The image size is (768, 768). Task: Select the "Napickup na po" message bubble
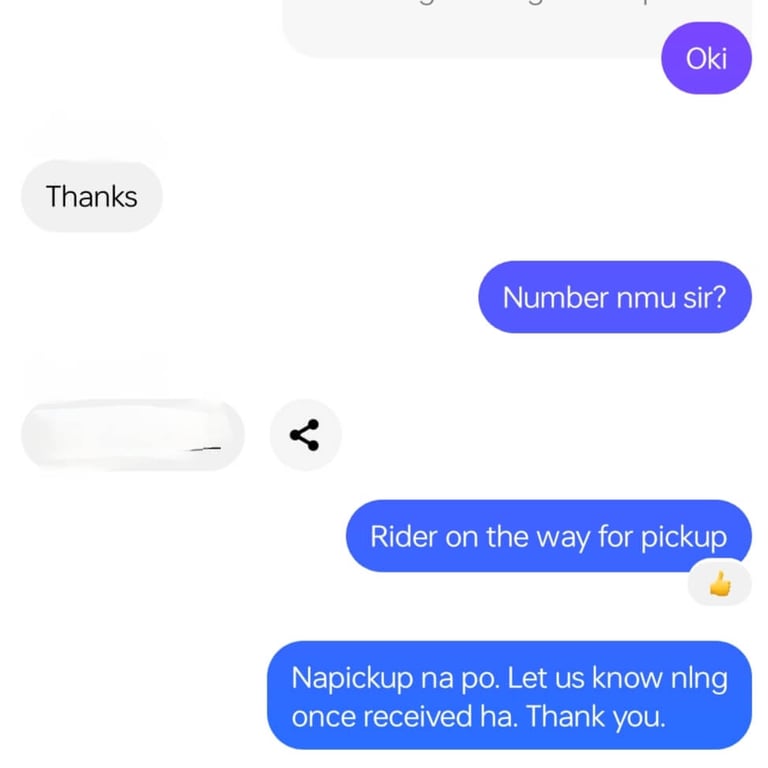pos(509,696)
